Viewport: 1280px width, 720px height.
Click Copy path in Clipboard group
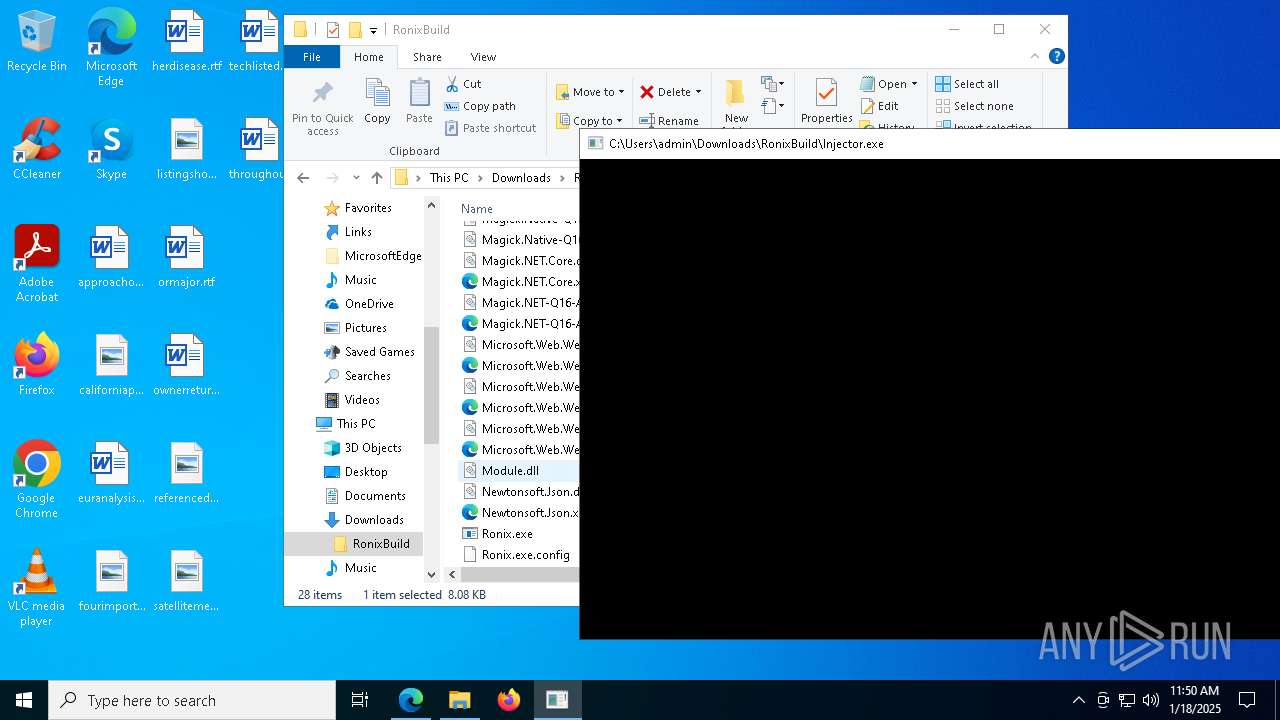coord(480,106)
